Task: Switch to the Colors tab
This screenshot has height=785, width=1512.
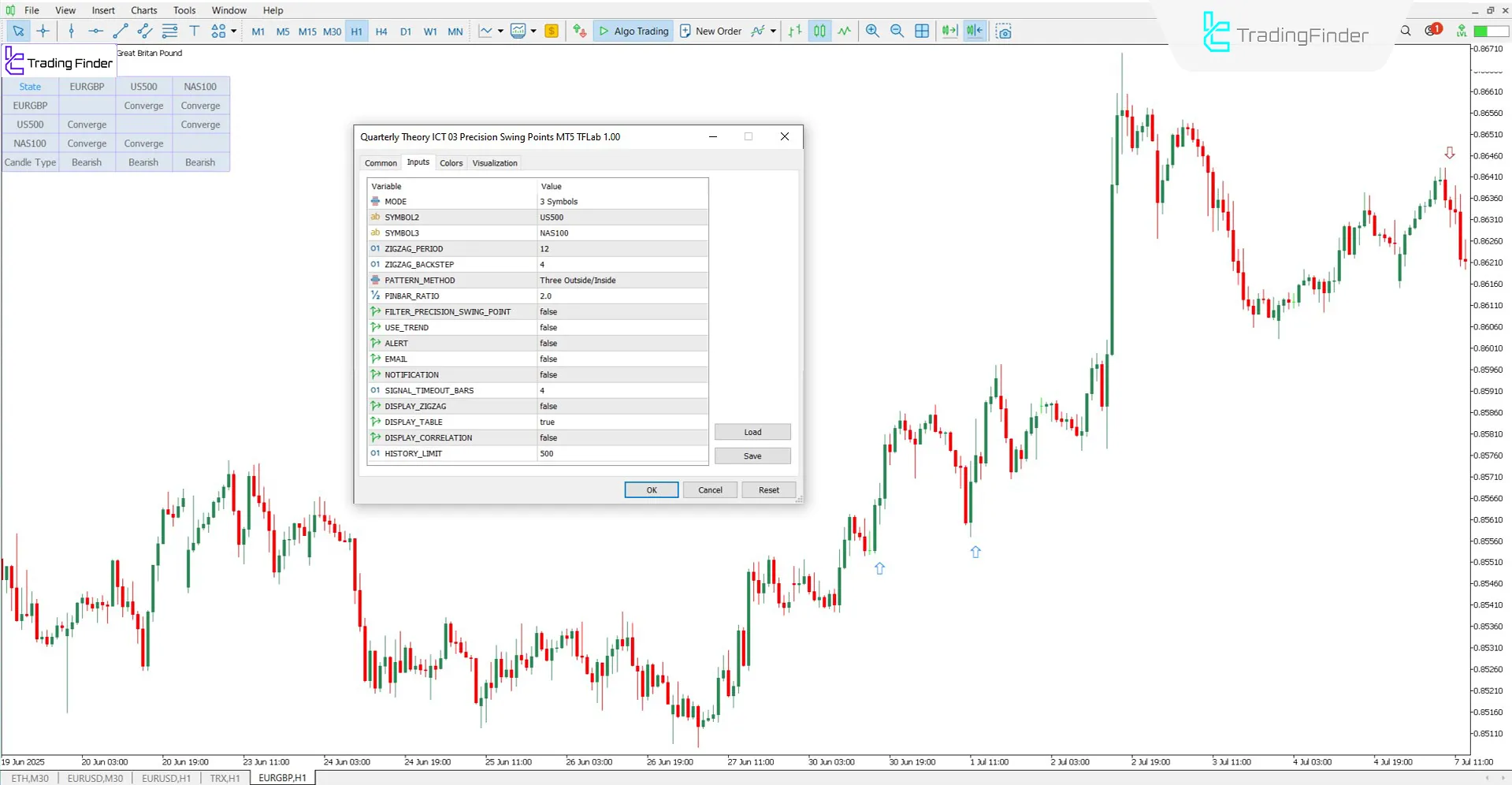Action: coord(451,163)
